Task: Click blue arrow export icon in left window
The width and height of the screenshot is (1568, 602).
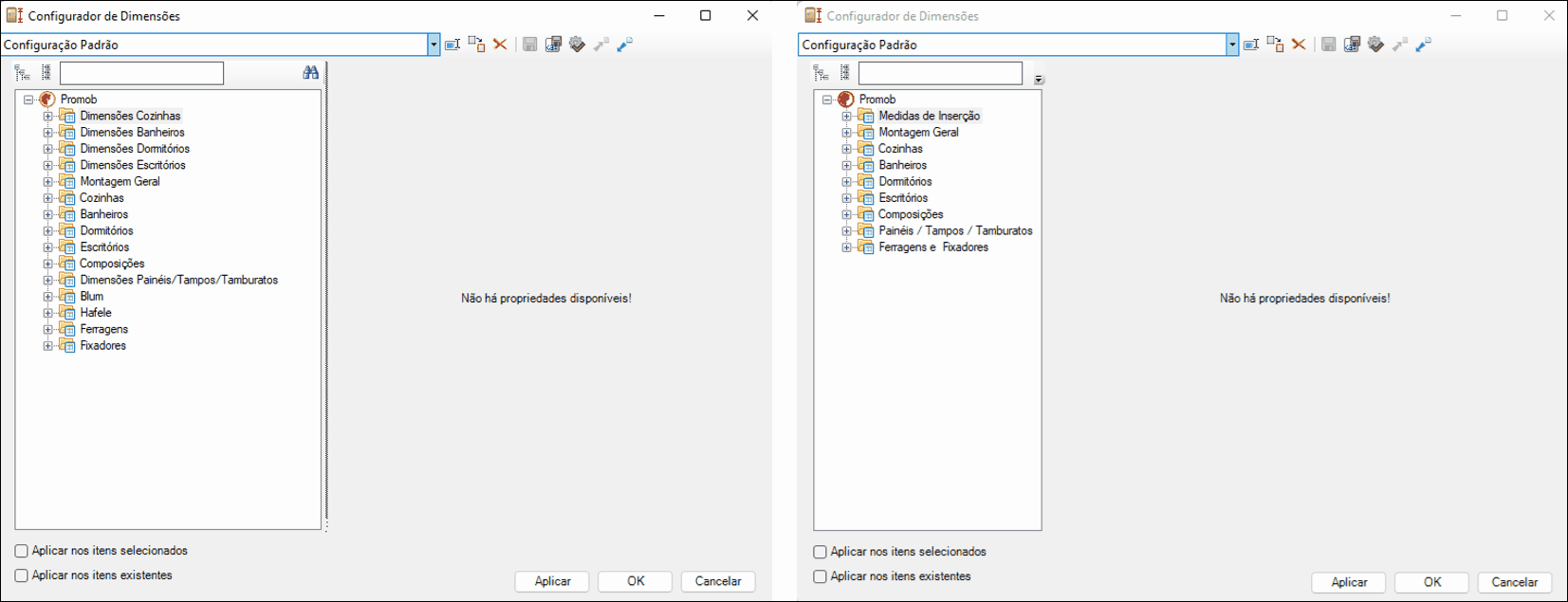Action: [625, 45]
